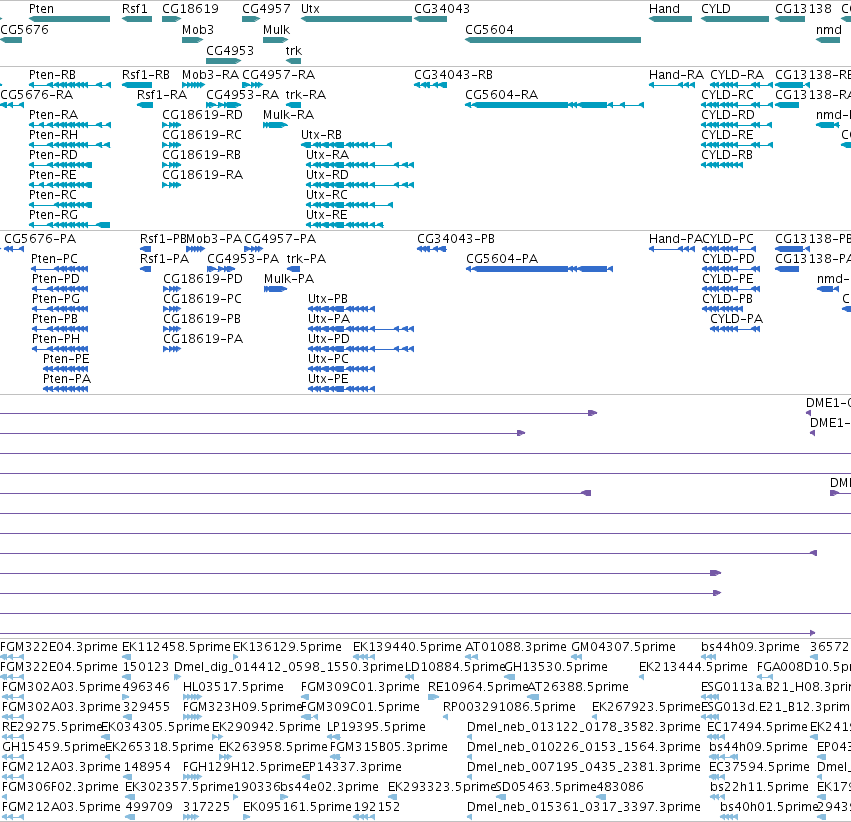Viewport: 851px width, 822px height.
Task: Click the CG34043 gene label
Action: coord(442,9)
